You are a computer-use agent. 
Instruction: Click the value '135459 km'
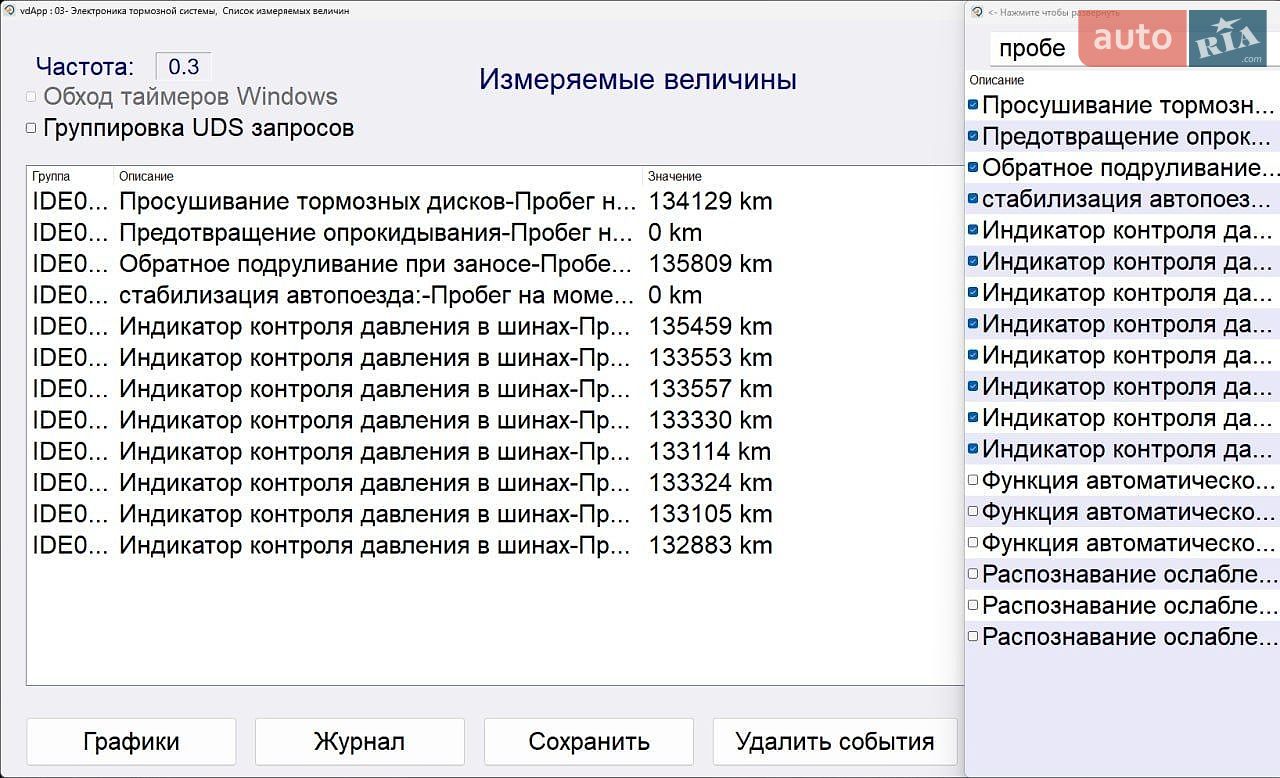(710, 326)
